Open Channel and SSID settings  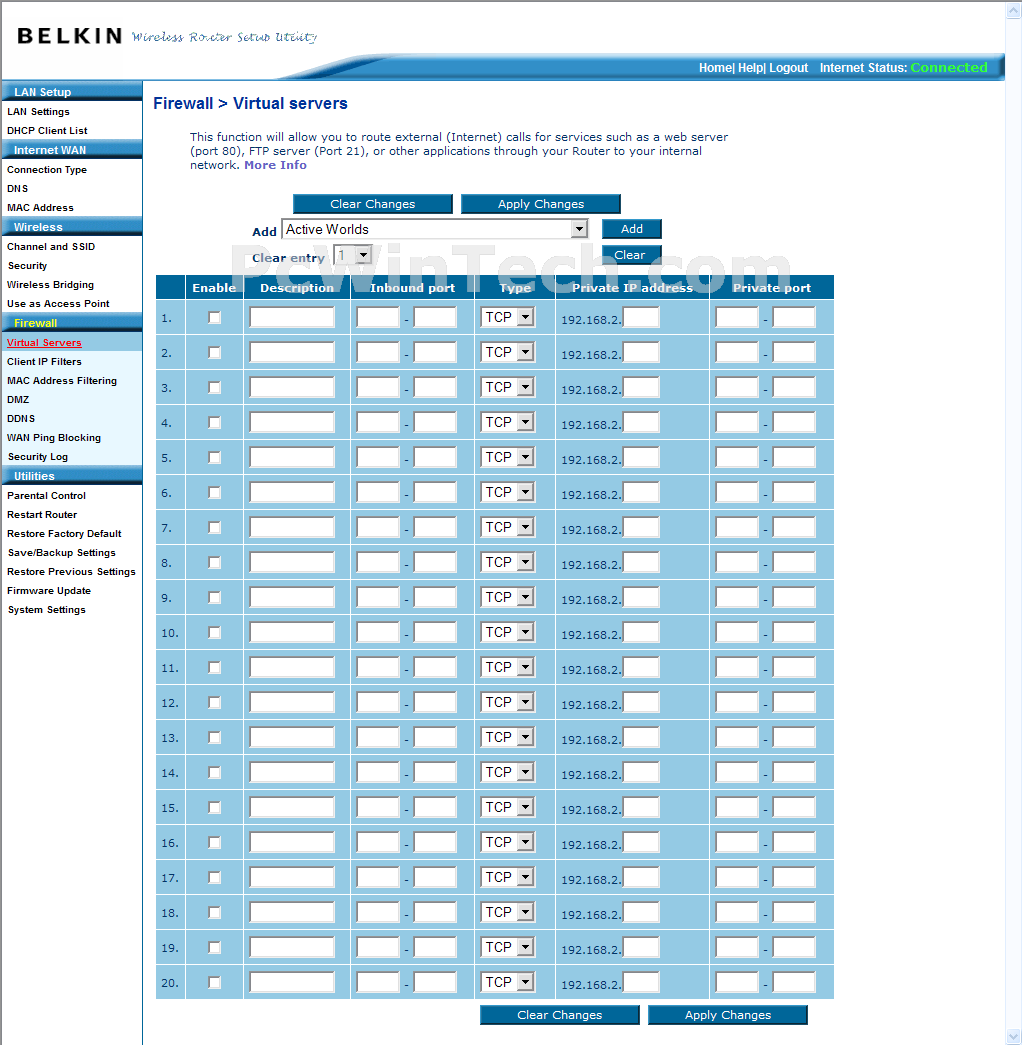pos(51,247)
